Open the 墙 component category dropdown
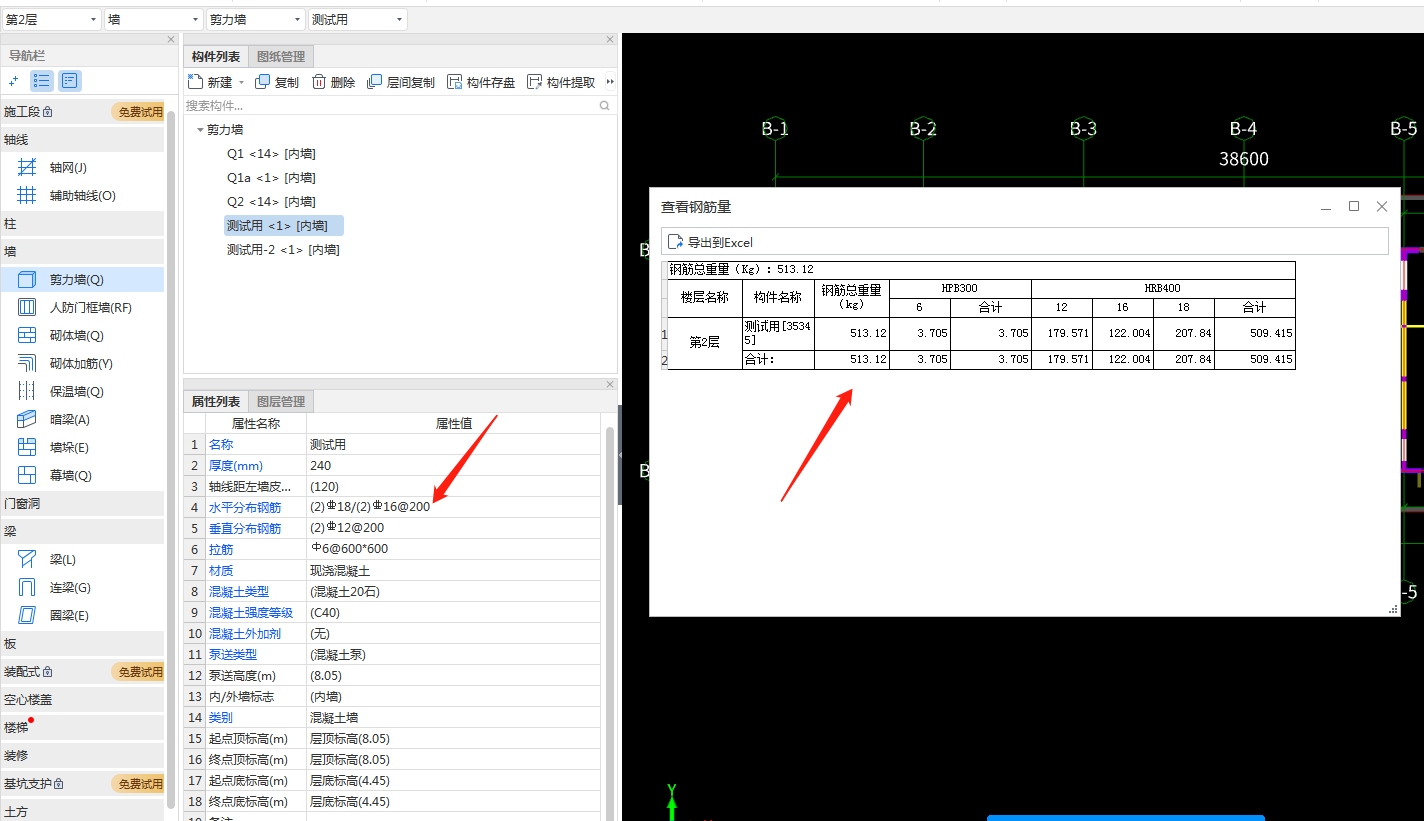1424x821 pixels. tap(153, 19)
